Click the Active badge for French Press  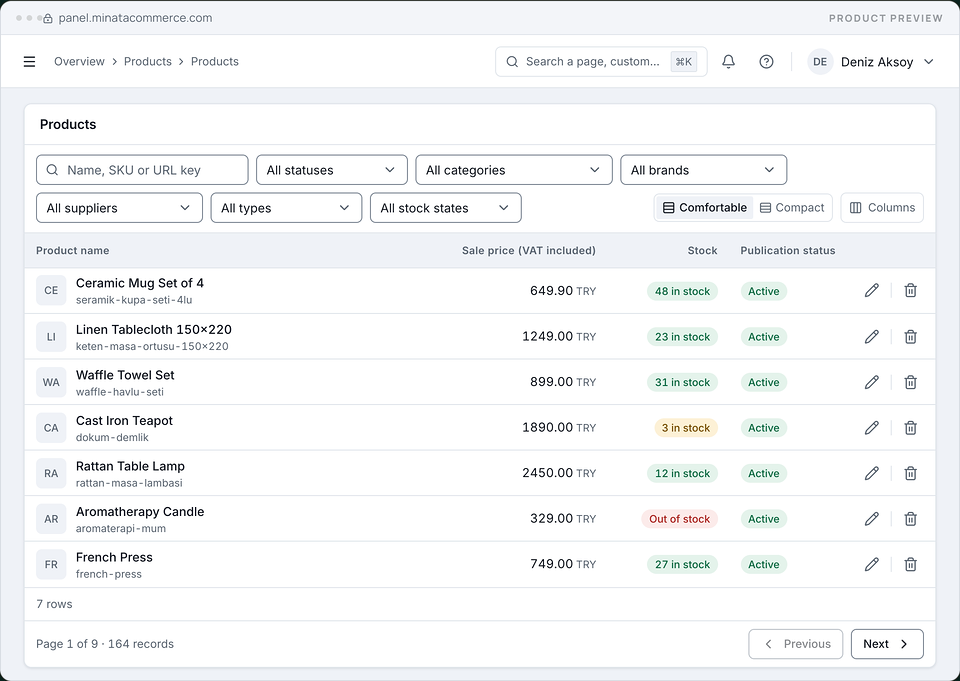[x=763, y=564]
